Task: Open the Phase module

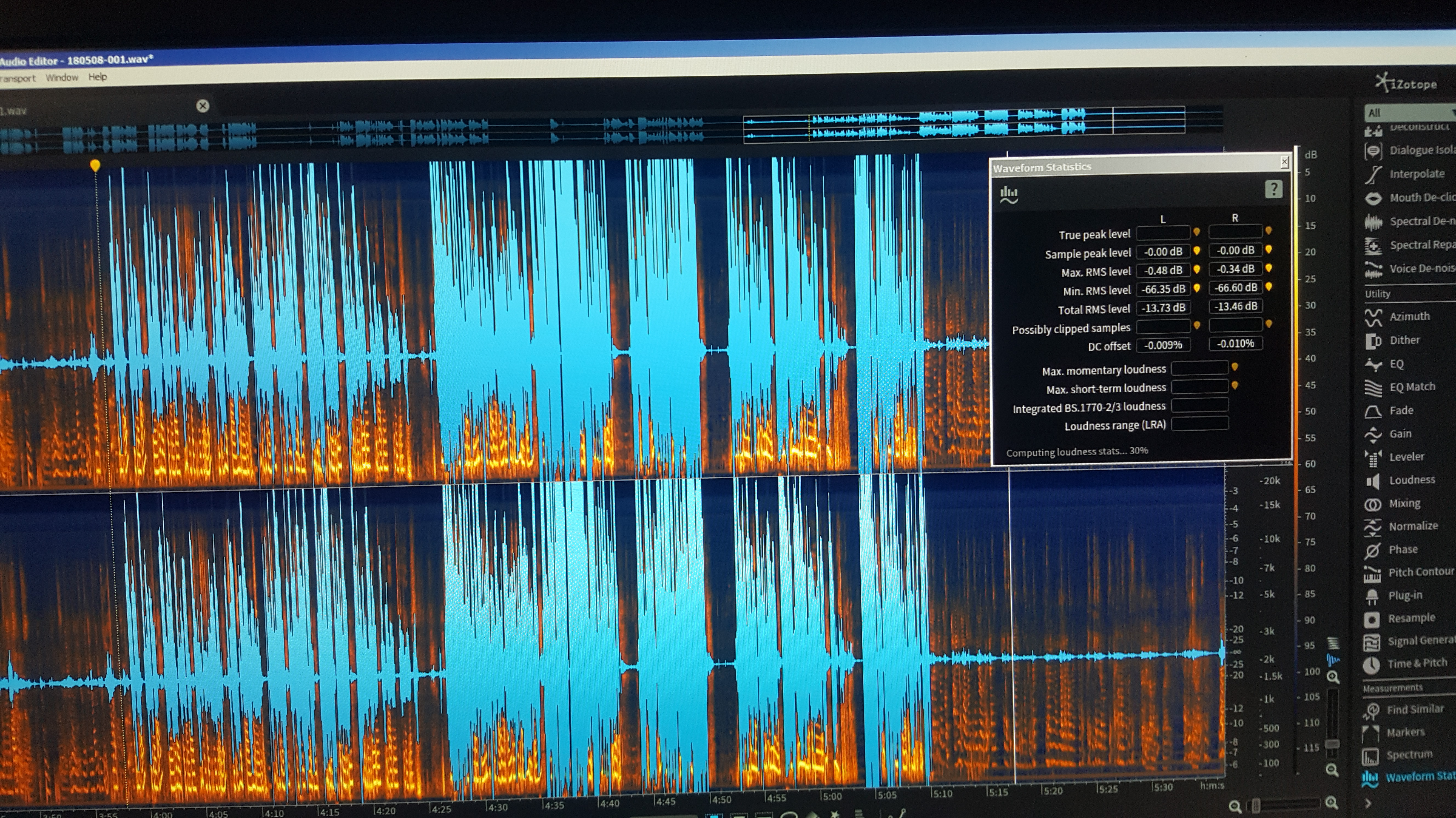Action: tap(1402, 549)
